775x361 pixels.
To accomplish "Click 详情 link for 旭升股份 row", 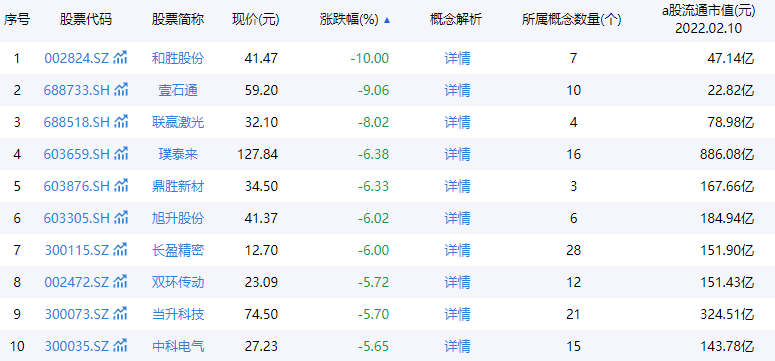I will pyautogui.click(x=457, y=219).
